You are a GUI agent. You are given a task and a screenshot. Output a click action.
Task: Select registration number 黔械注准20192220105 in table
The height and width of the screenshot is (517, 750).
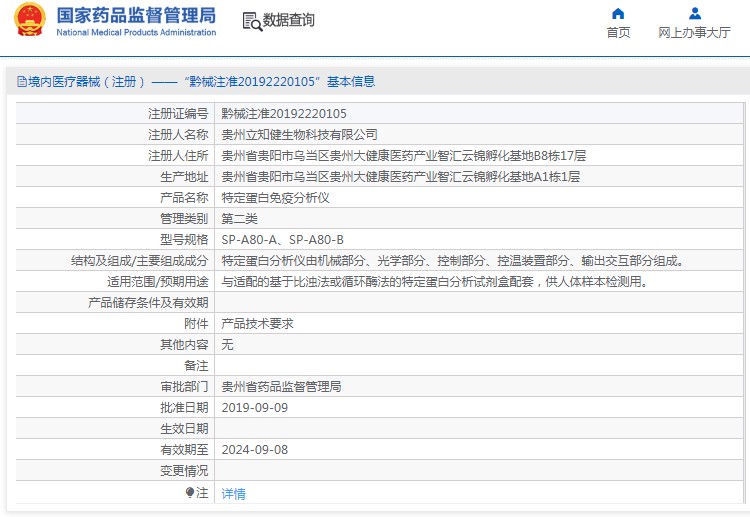(x=284, y=114)
